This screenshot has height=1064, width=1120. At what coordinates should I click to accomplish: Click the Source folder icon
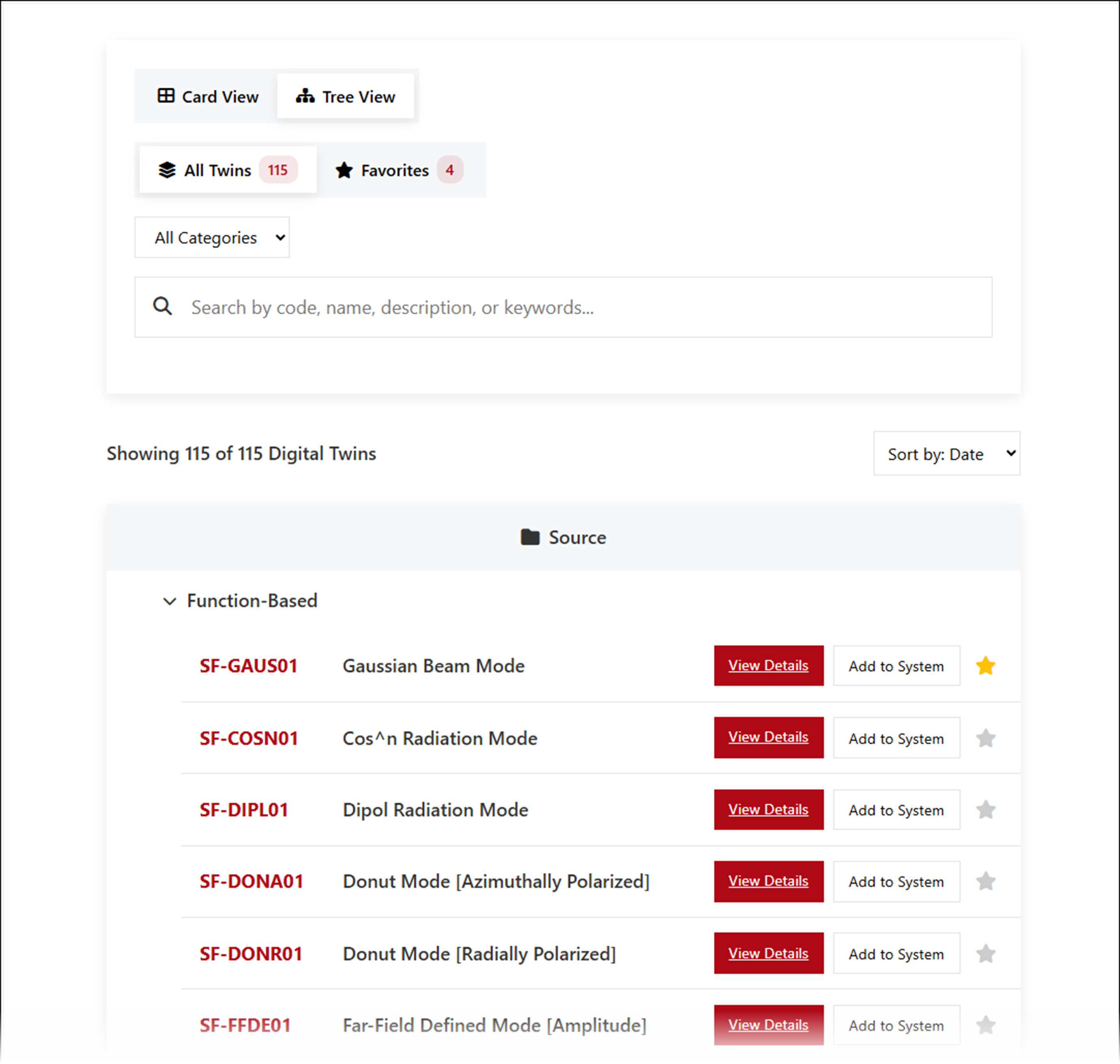pyautogui.click(x=530, y=537)
